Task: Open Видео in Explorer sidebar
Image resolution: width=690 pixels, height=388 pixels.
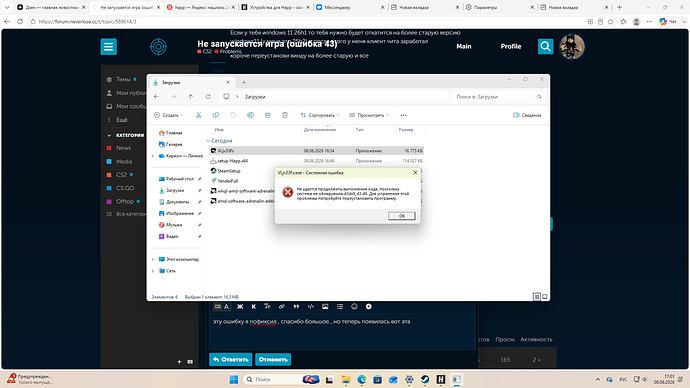Action: 169,236
